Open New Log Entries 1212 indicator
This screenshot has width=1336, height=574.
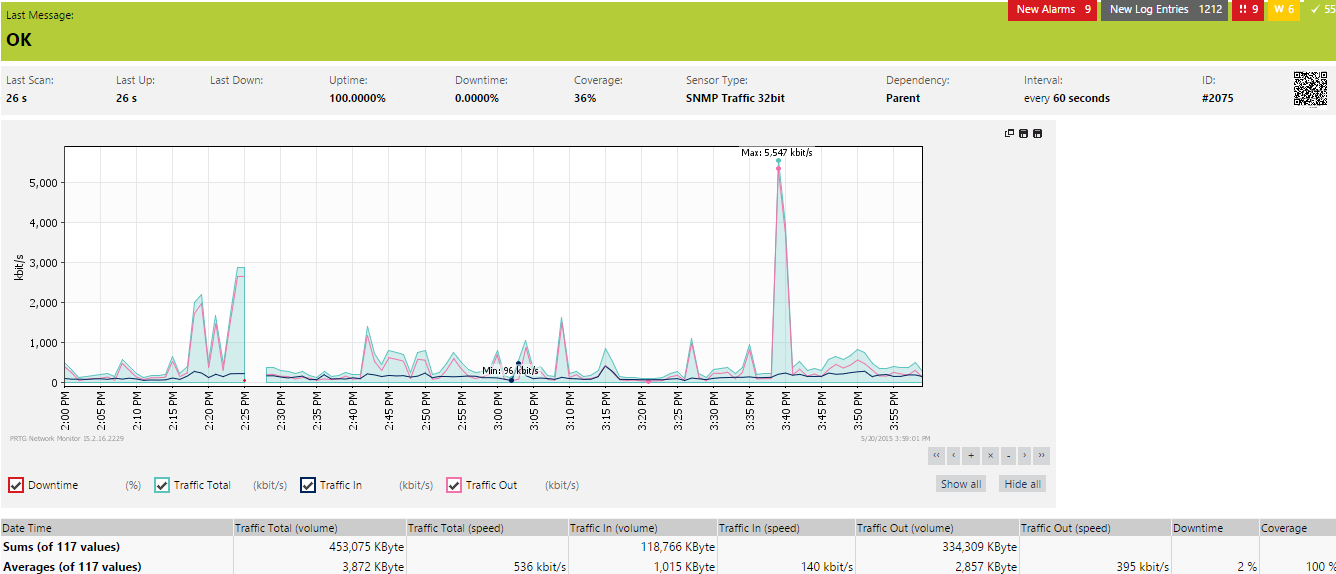point(1165,9)
